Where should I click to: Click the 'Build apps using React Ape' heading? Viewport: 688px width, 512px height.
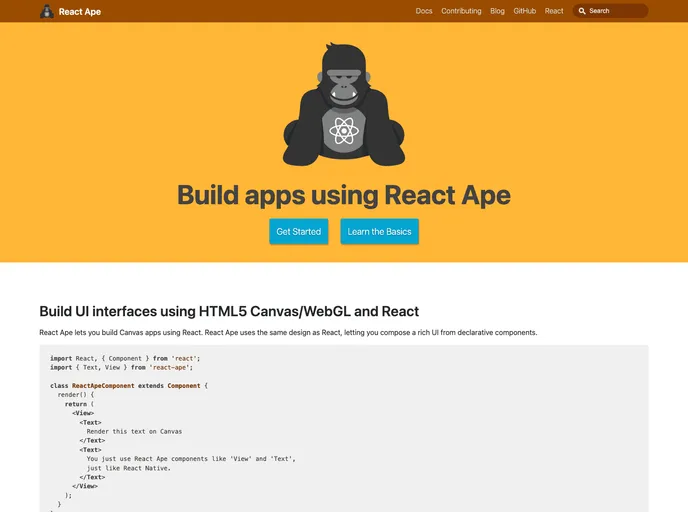tap(344, 195)
